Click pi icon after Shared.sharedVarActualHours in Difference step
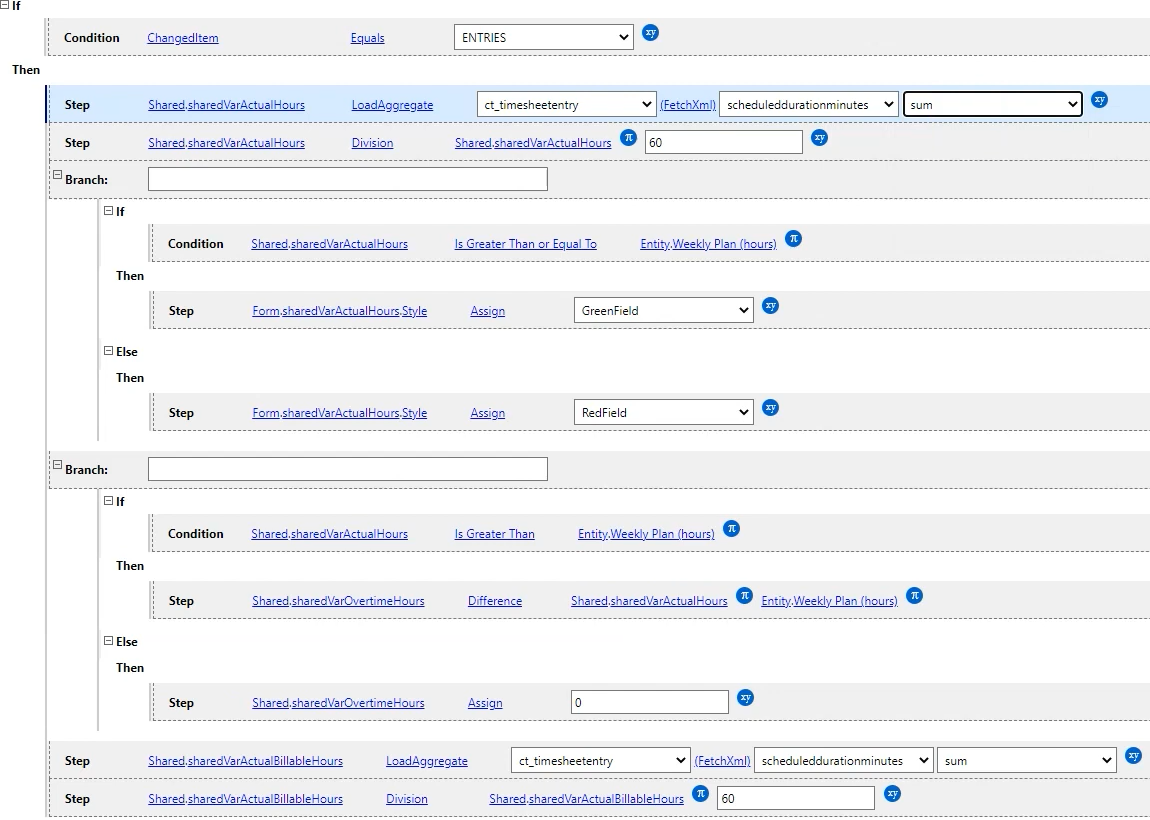The width and height of the screenshot is (1150, 820). point(744,596)
